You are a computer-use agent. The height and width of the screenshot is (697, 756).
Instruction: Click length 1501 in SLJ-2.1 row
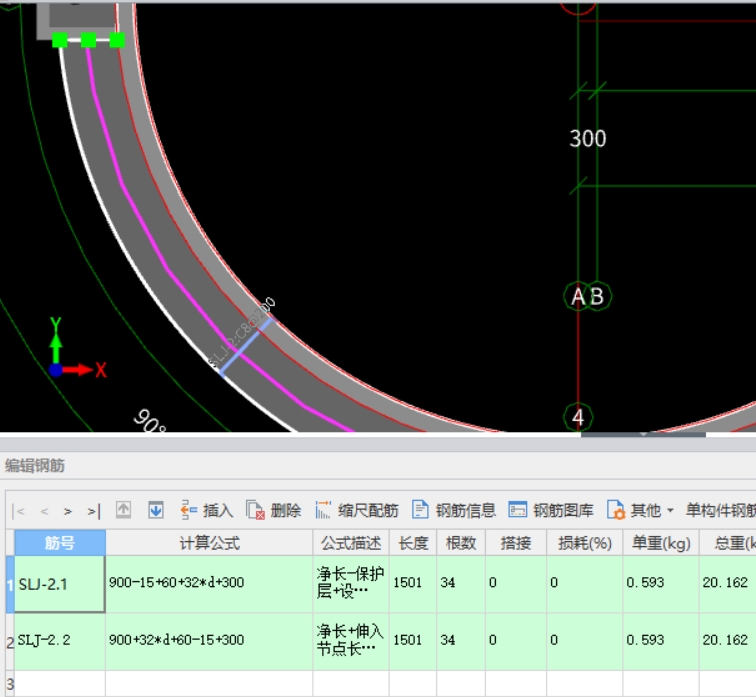(413, 584)
